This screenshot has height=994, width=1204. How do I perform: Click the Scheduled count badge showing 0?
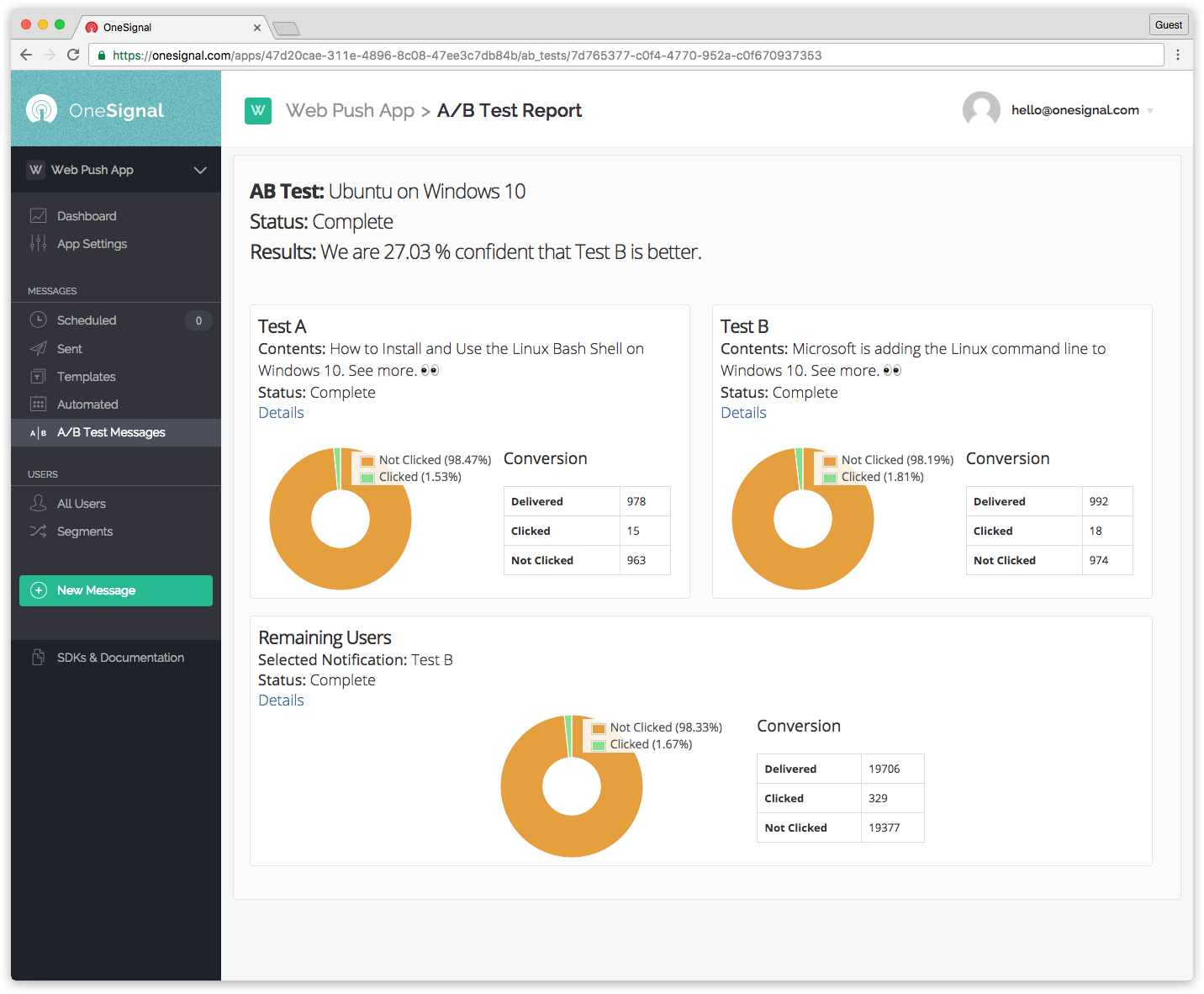coord(198,320)
